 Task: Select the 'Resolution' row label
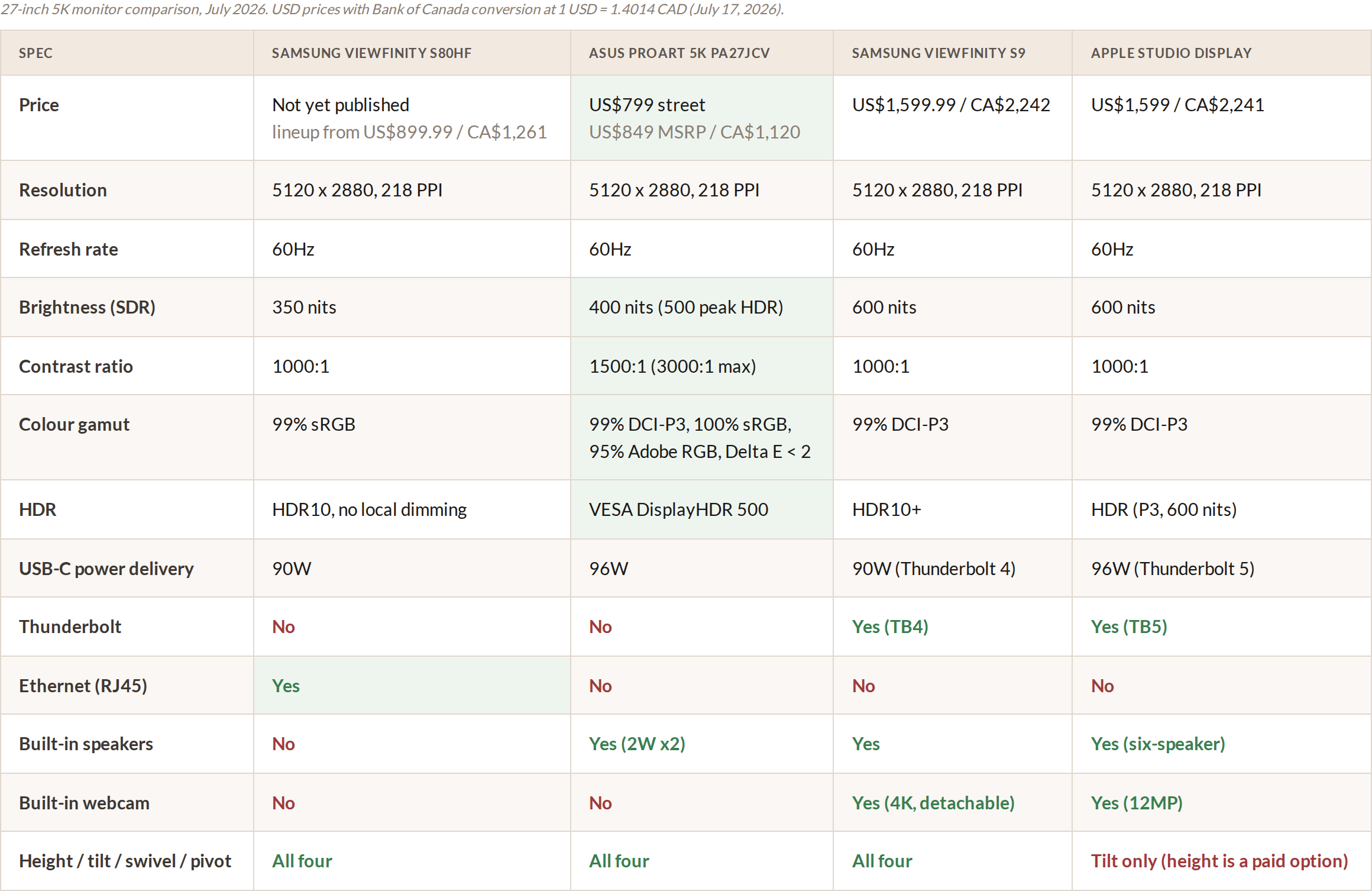tap(63, 190)
